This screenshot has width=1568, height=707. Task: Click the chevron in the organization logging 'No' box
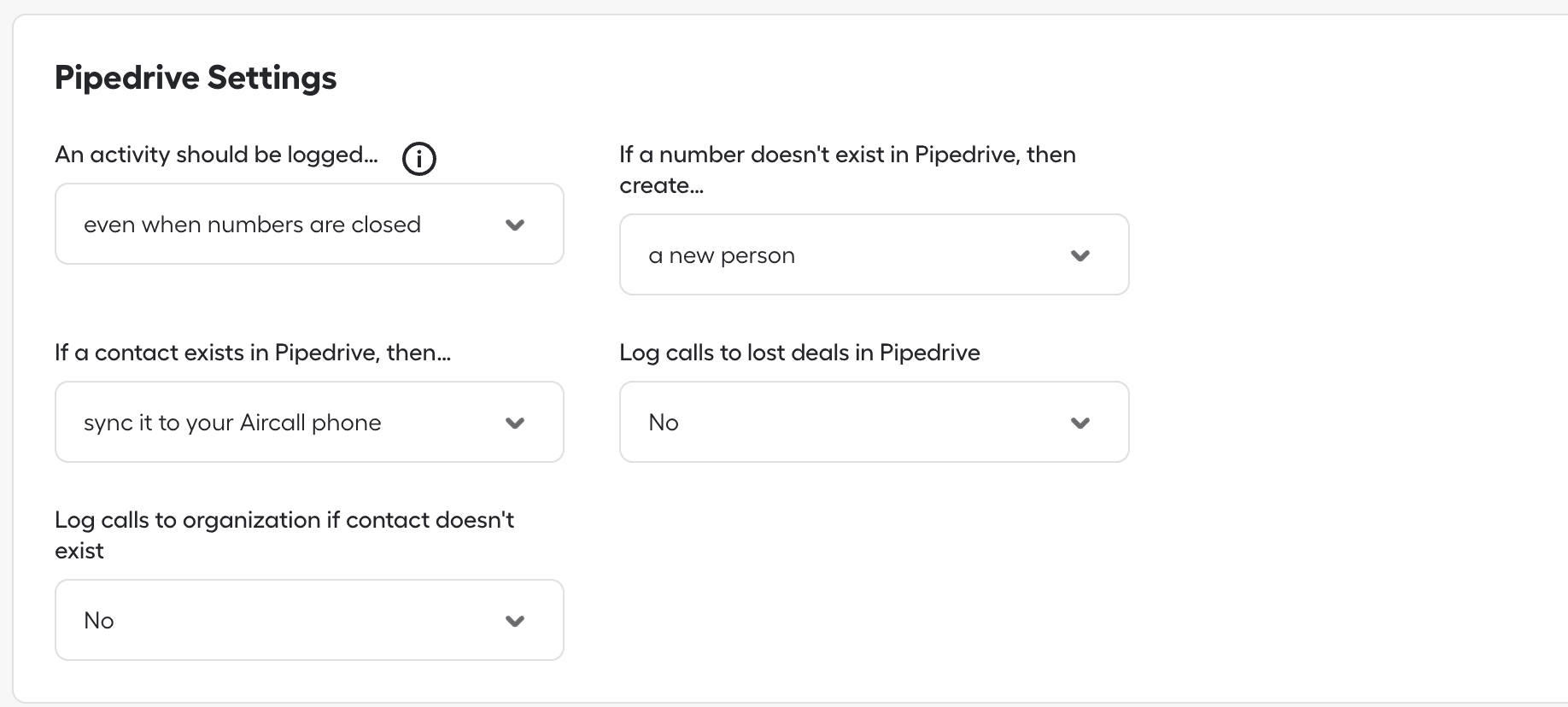[515, 622]
